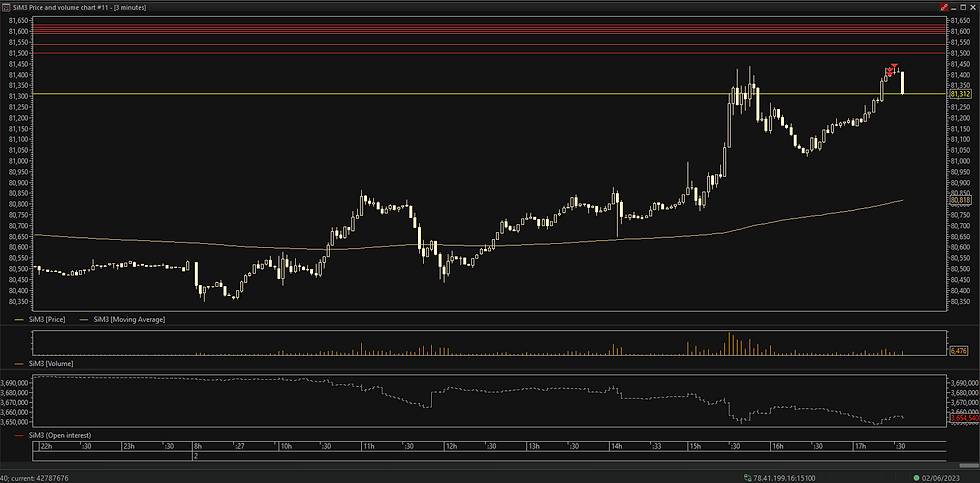
Task: Click the 80,818 moving average value label
Action: coord(960,200)
